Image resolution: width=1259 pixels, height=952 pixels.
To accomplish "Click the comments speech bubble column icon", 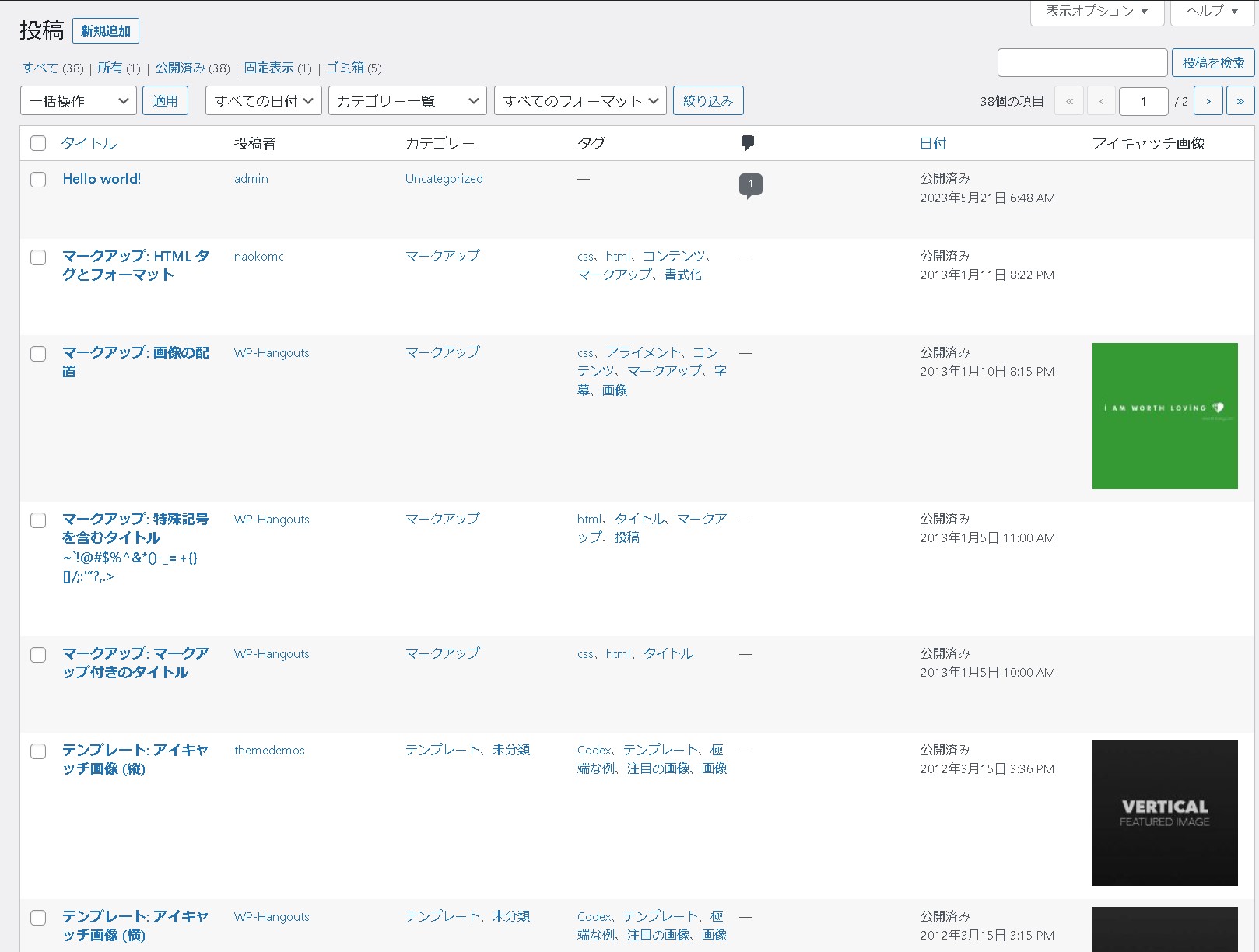I will (747, 143).
